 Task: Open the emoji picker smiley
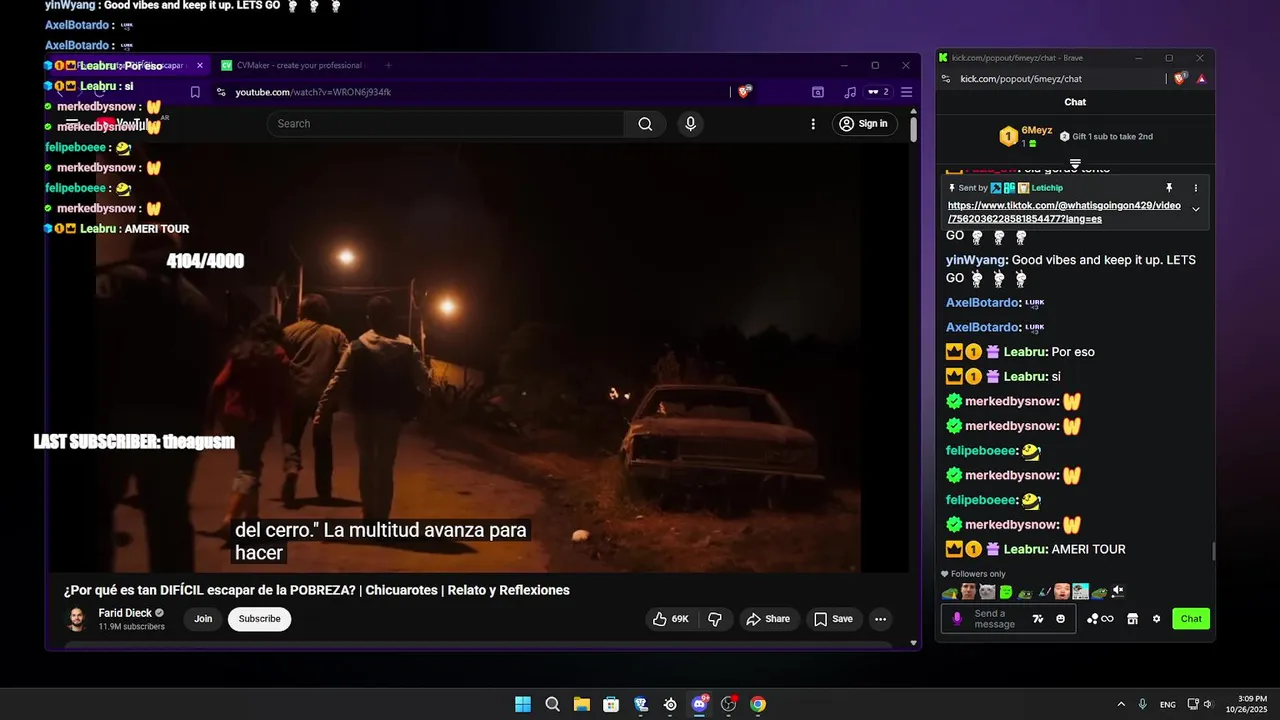coord(1060,619)
